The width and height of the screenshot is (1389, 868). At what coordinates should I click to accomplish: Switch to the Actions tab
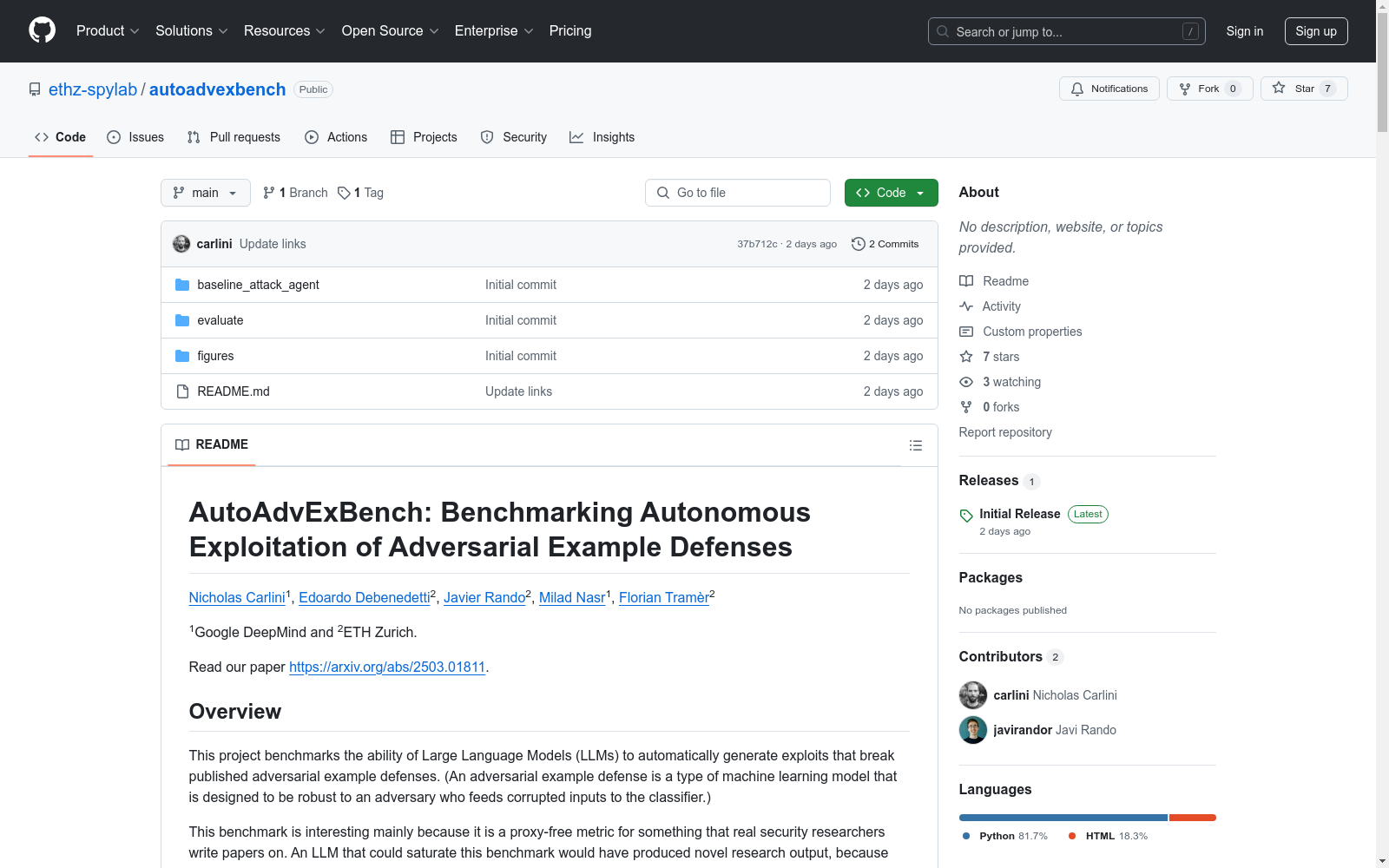(x=336, y=137)
